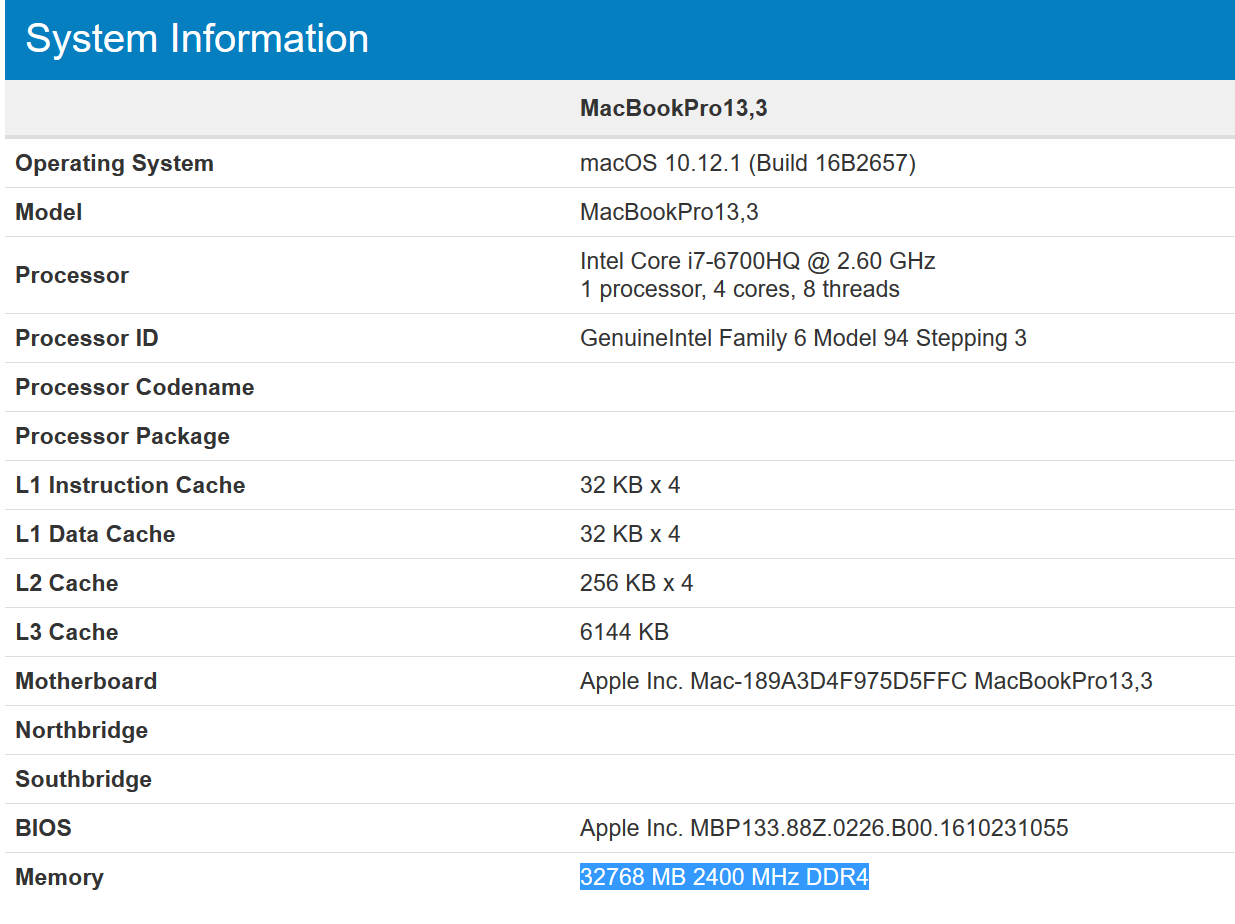The image size is (1235, 924).
Task: Click the Processor ID label
Action: pyautogui.click(x=87, y=338)
